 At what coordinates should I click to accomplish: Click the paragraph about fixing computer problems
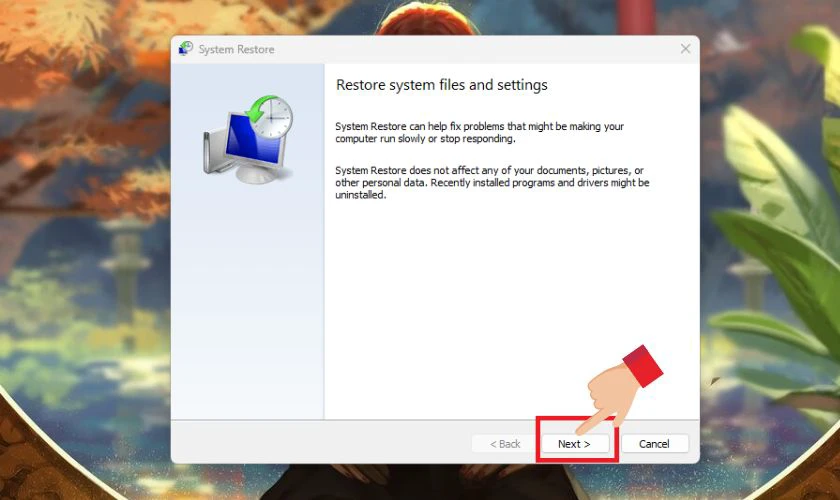(x=479, y=132)
